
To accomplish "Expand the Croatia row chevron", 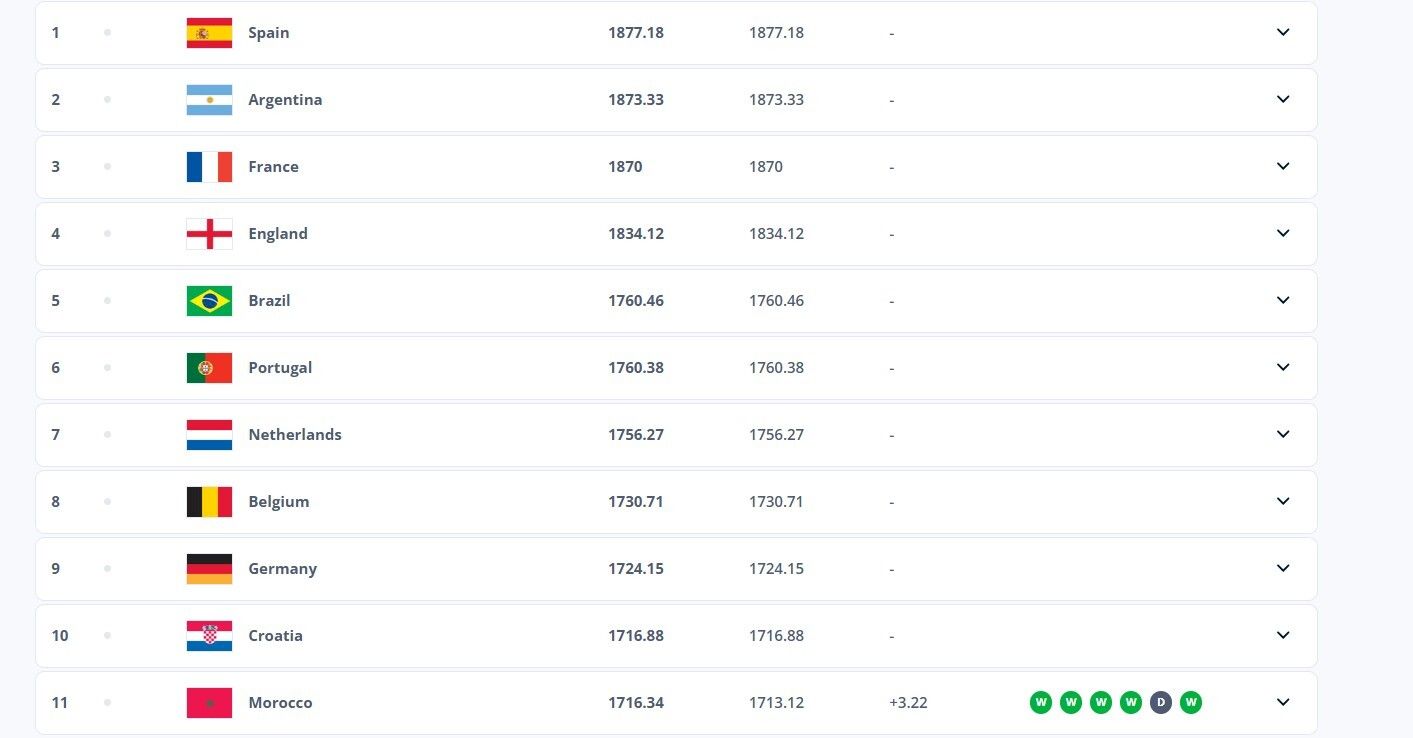I will tap(1283, 635).
